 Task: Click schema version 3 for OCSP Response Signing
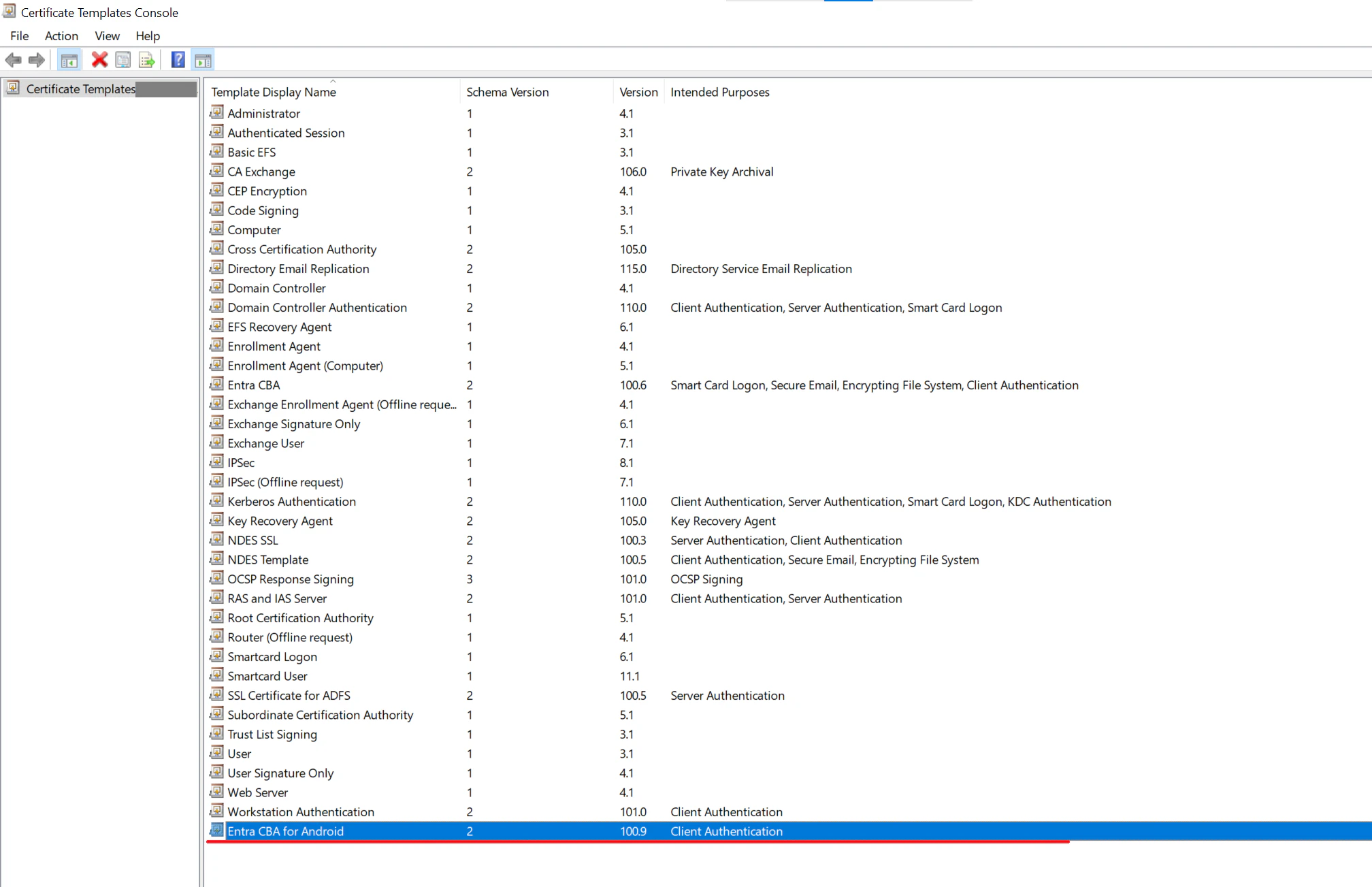tap(470, 579)
